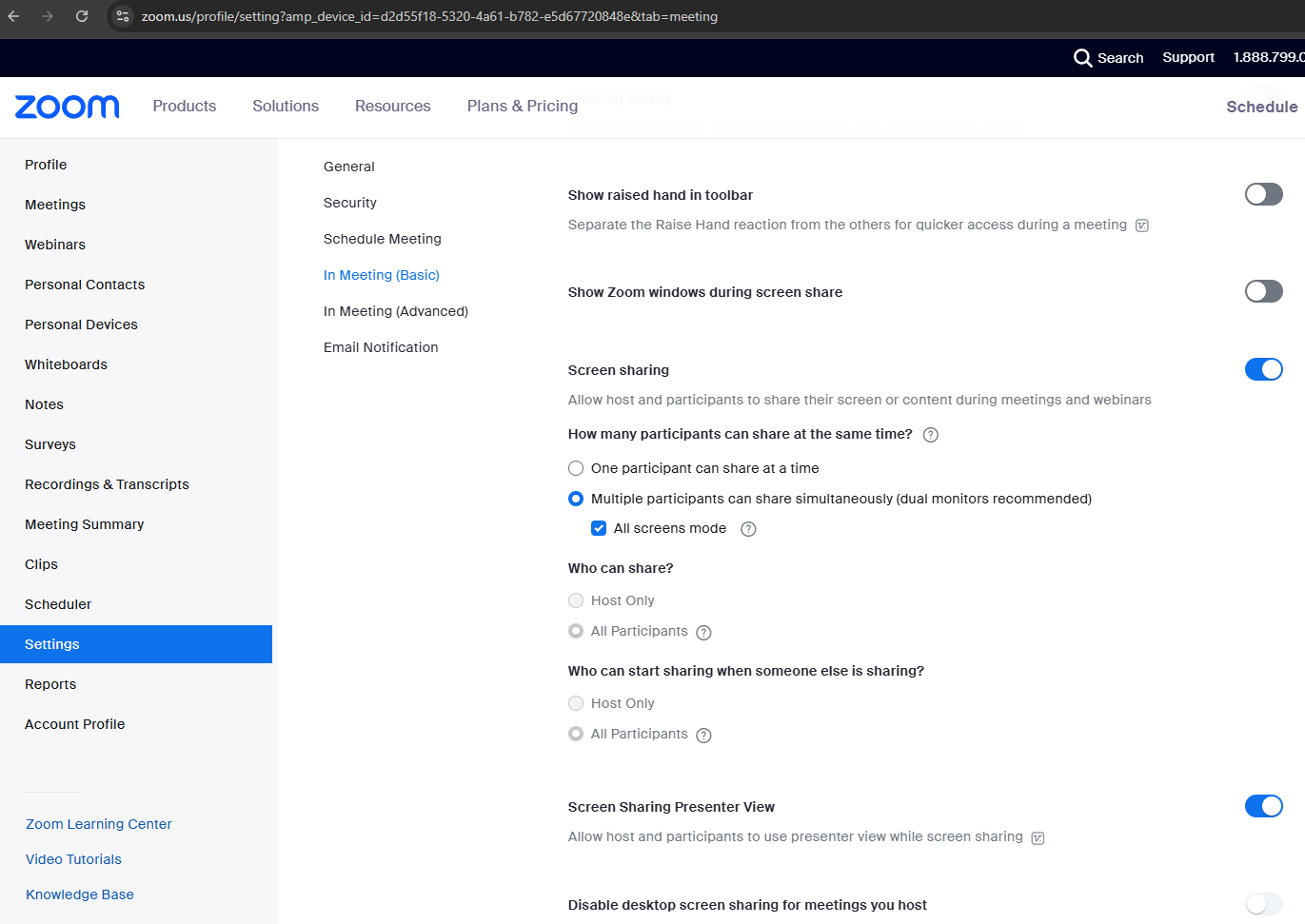Image resolution: width=1305 pixels, height=924 pixels.
Task: Enable Show raised hand in toolbar toggle
Action: point(1263,194)
